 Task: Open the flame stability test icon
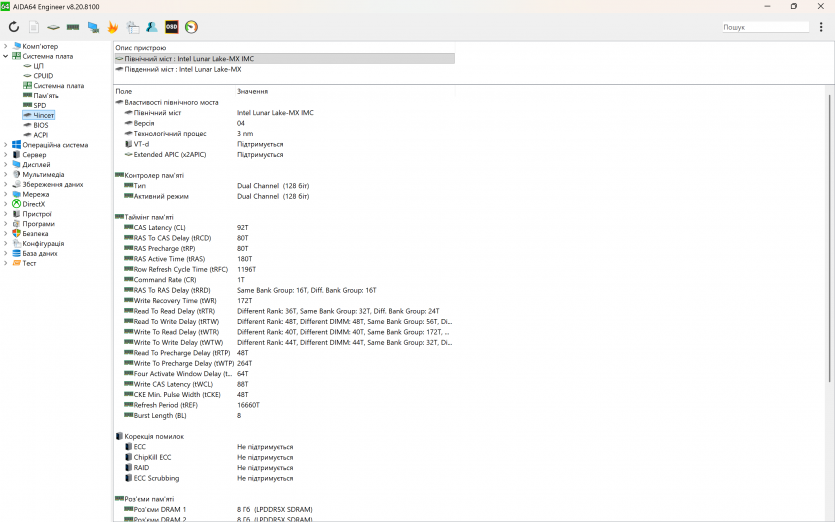coord(112,27)
